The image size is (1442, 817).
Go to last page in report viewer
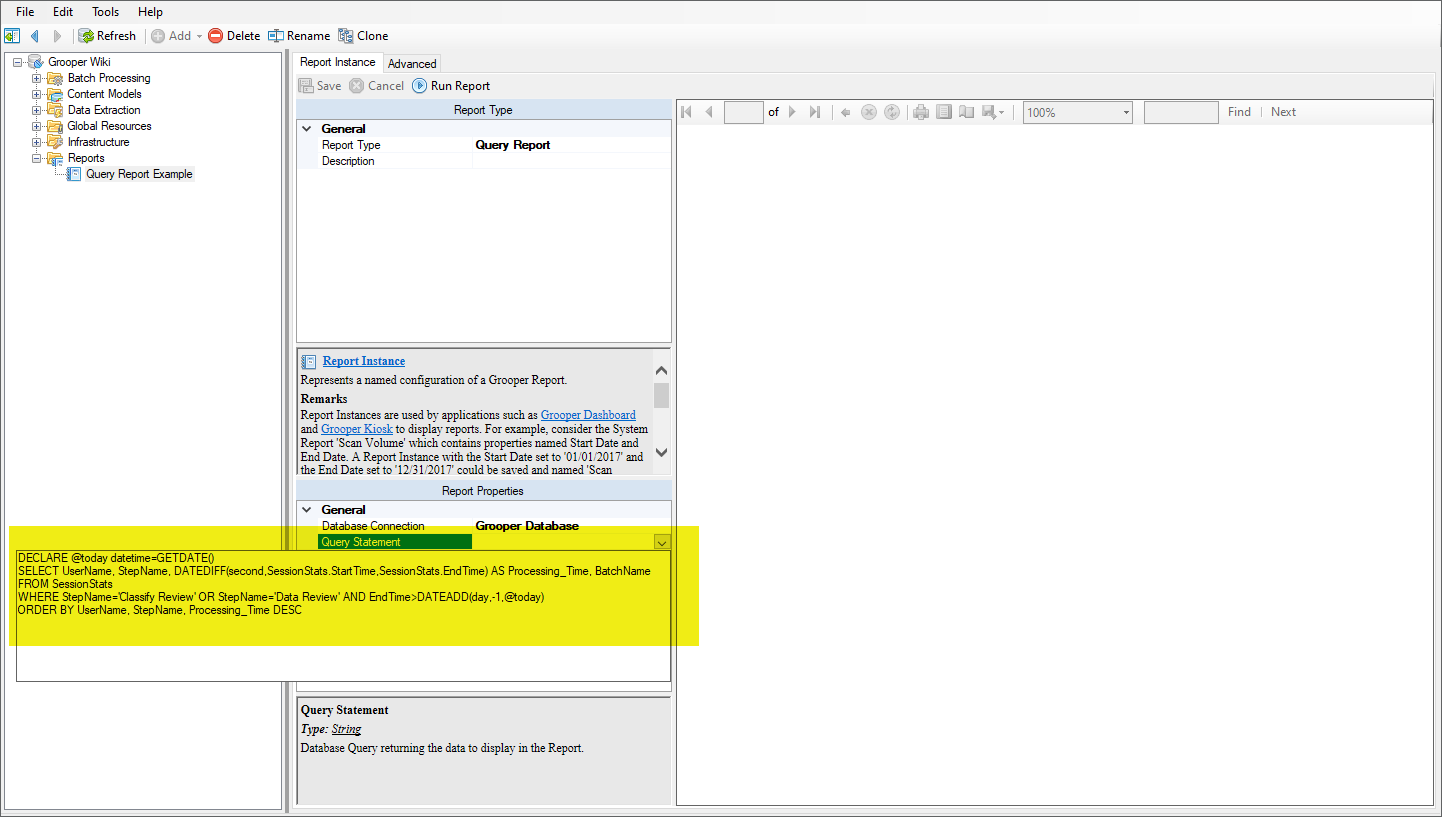(815, 112)
